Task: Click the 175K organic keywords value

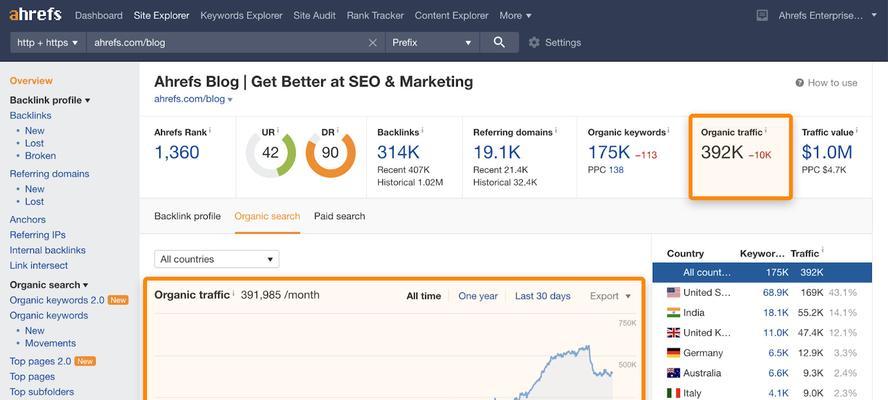Action: [609, 152]
